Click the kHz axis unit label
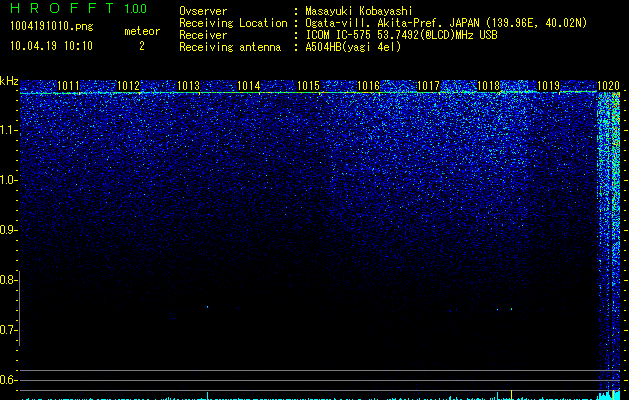Screen dimensions: 629x400 9,81
